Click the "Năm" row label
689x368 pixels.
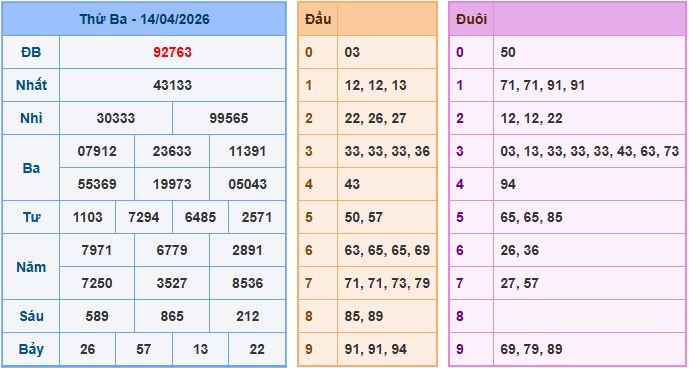pos(31,267)
